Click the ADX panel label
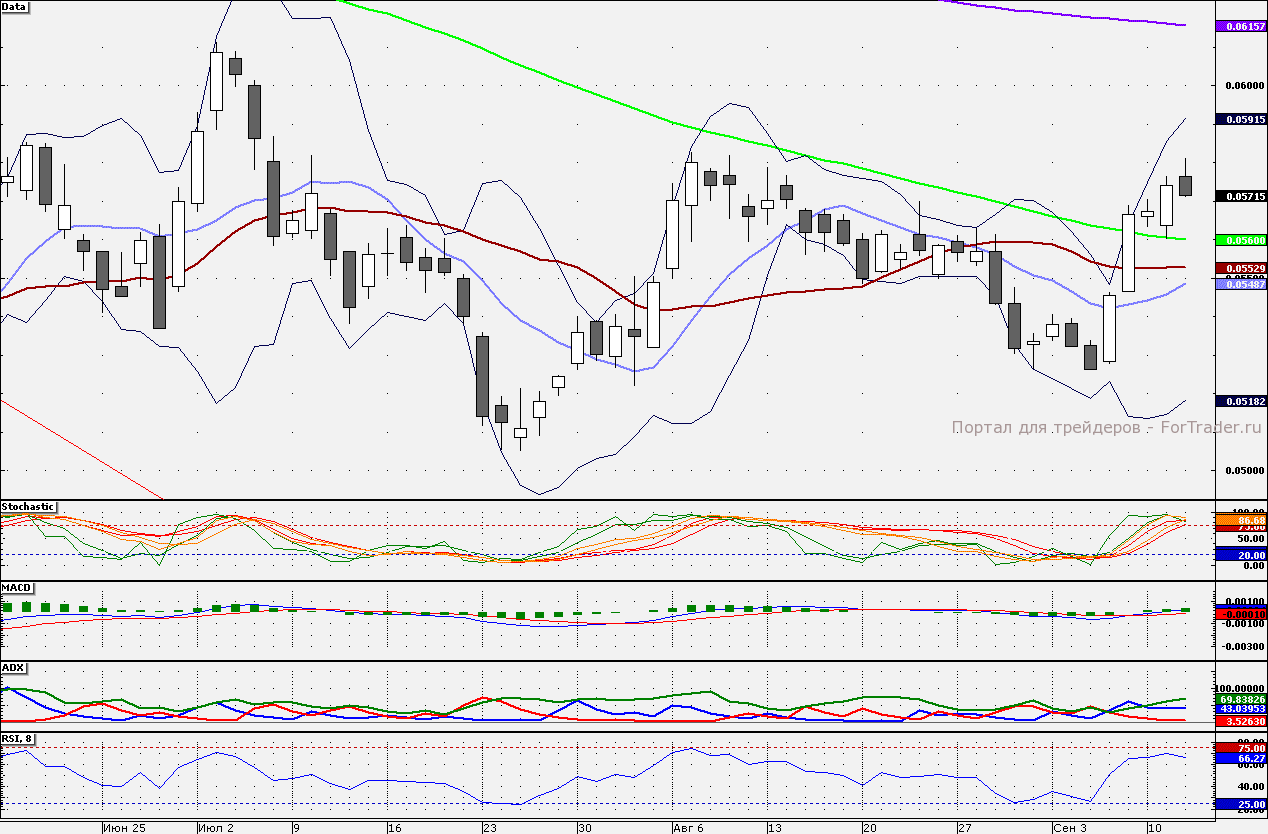This screenshot has height=834, width=1268. point(13,667)
